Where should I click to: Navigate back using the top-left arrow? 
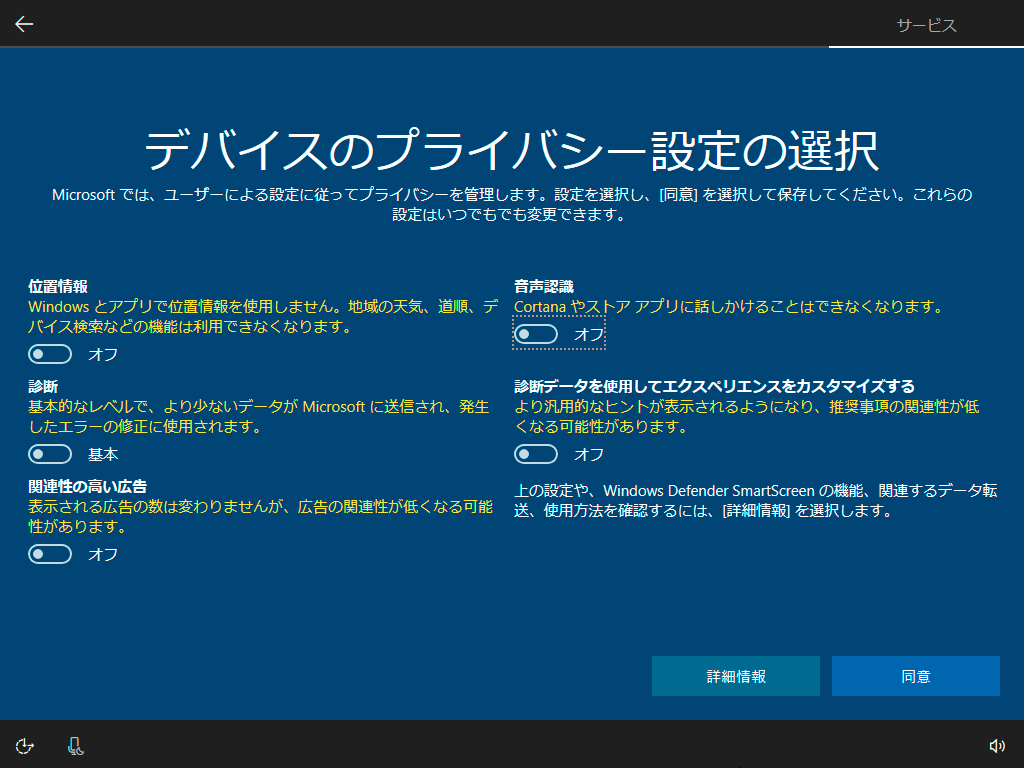[23, 24]
